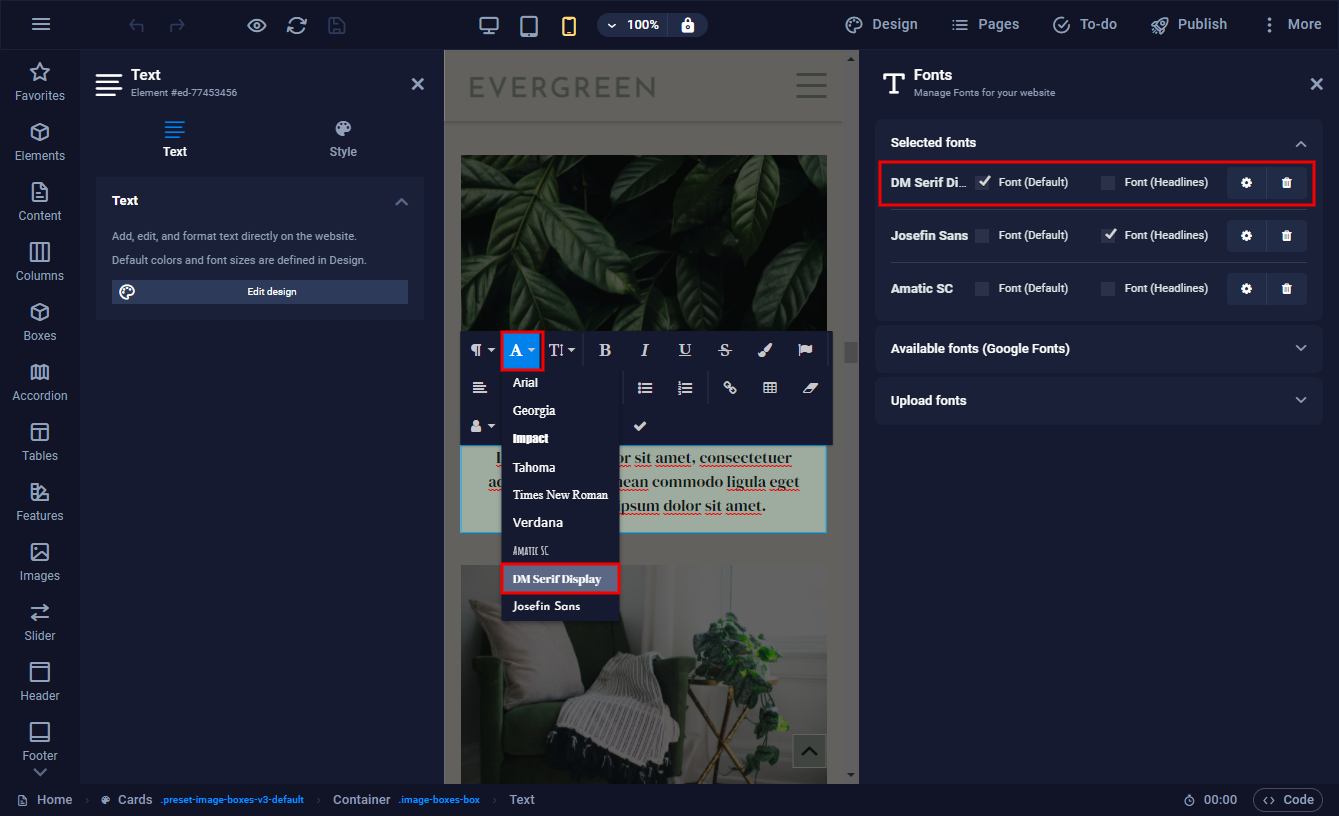Enable Font (Default) for Josefin Sans
Image resolution: width=1339 pixels, height=816 pixels.
coord(982,236)
